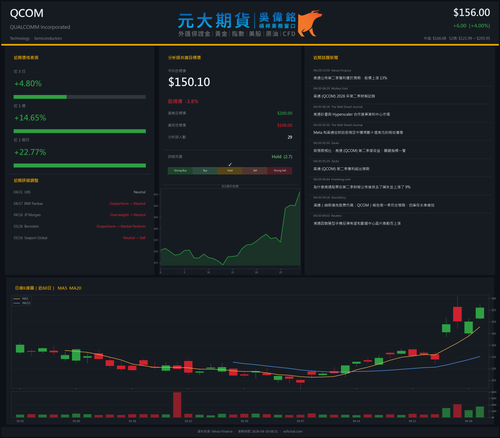Open the Yahoo Finance headline mentioning 13%
The image size is (500, 438).
(350, 78)
